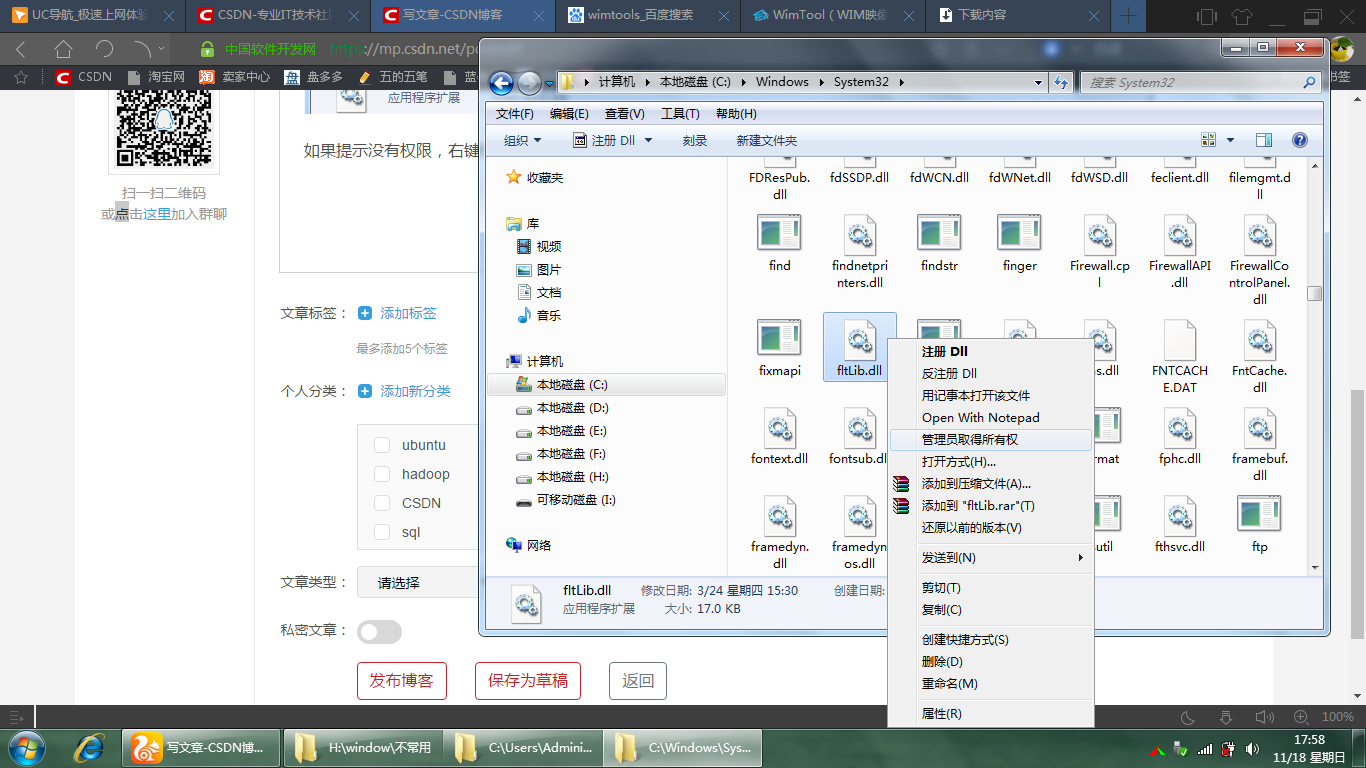Click the refresh icon beside address bar

coord(1062,82)
